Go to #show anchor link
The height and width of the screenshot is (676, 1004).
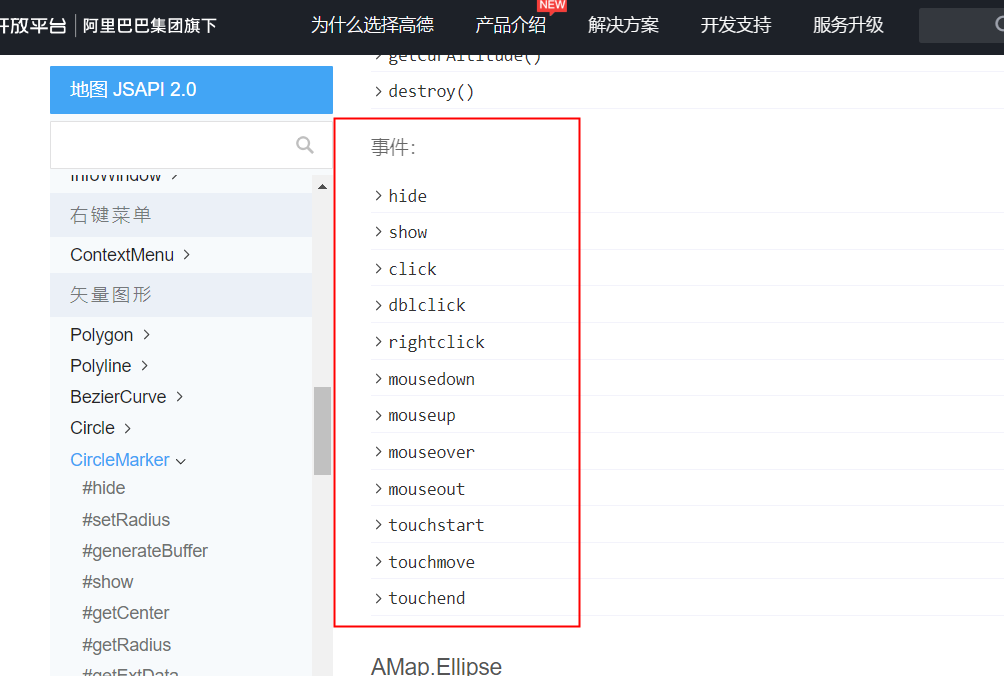tap(108, 582)
